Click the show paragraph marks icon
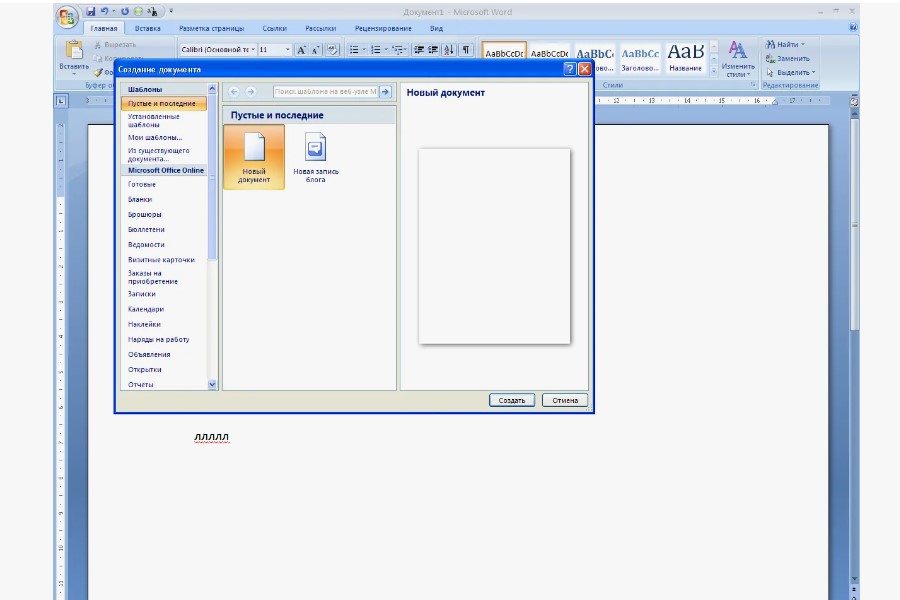Screen dimensions: 900x600 tap(466, 49)
